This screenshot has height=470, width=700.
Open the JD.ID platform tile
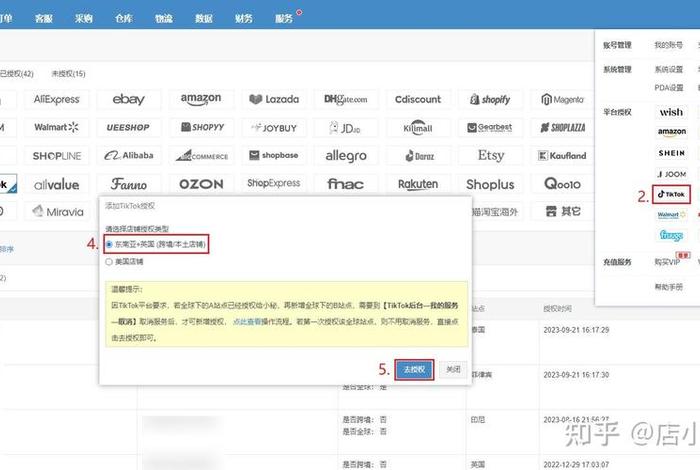point(346,128)
